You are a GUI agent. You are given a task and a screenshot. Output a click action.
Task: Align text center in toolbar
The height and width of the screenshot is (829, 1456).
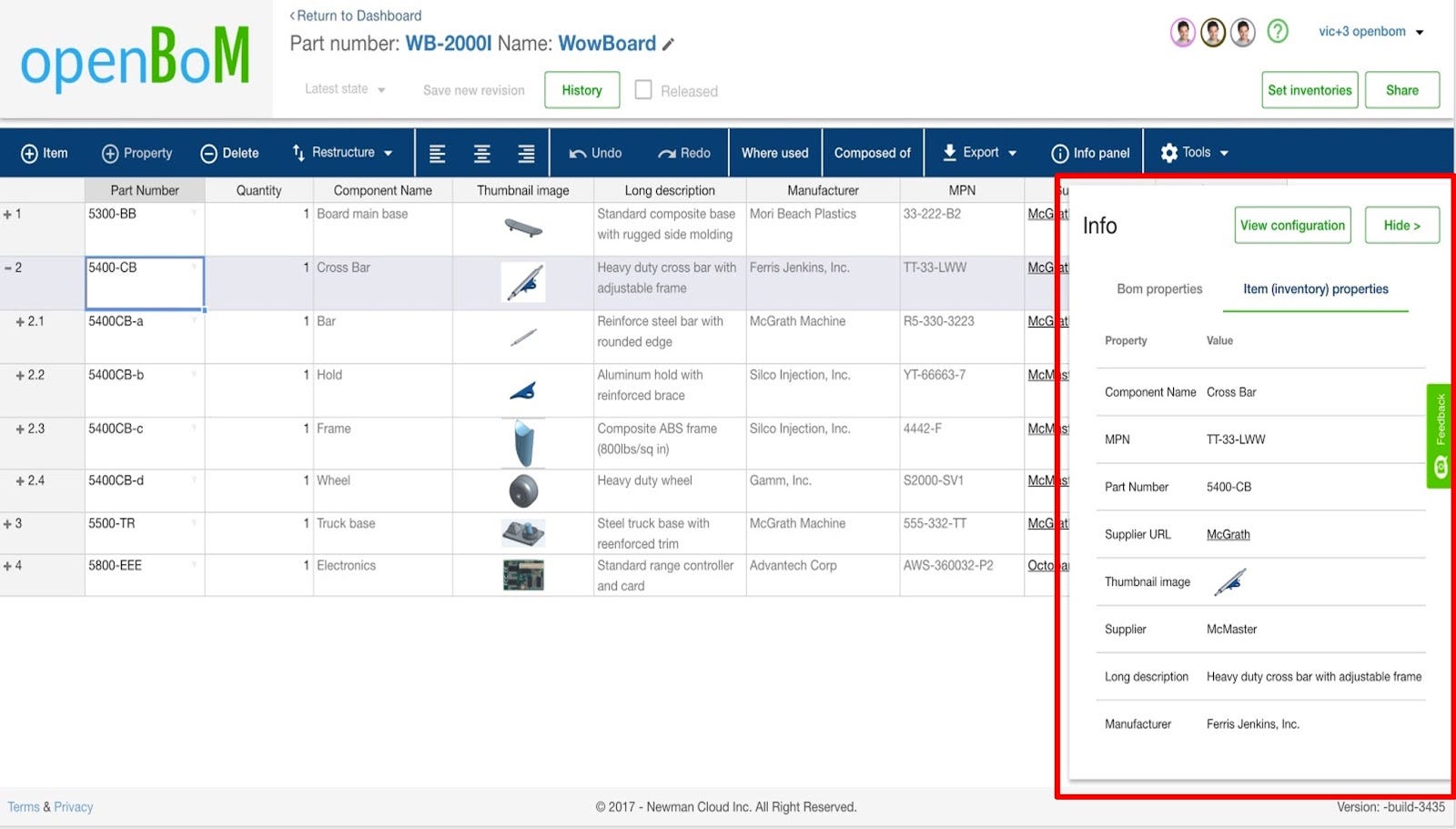(x=482, y=153)
